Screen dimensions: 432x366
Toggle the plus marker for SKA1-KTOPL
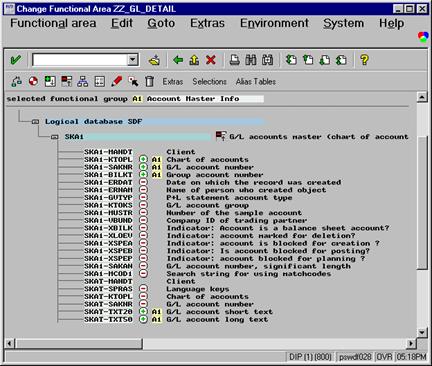pyautogui.click(x=143, y=159)
